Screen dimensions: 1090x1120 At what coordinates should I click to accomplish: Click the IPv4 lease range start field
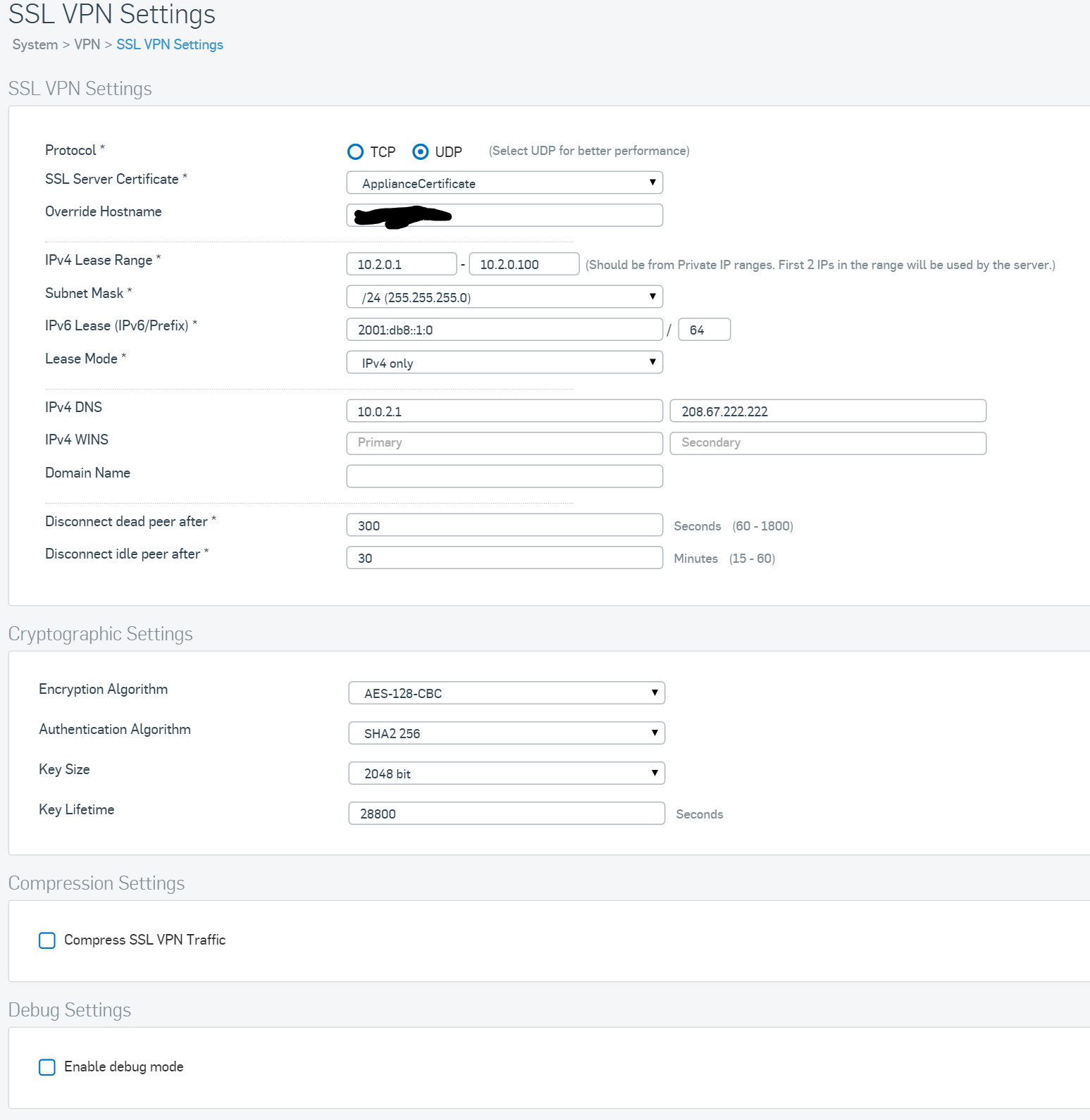coord(402,265)
